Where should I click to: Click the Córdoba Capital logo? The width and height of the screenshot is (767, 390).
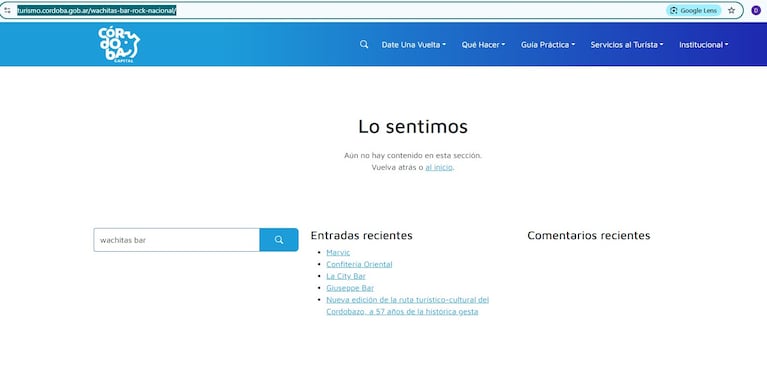point(118,45)
